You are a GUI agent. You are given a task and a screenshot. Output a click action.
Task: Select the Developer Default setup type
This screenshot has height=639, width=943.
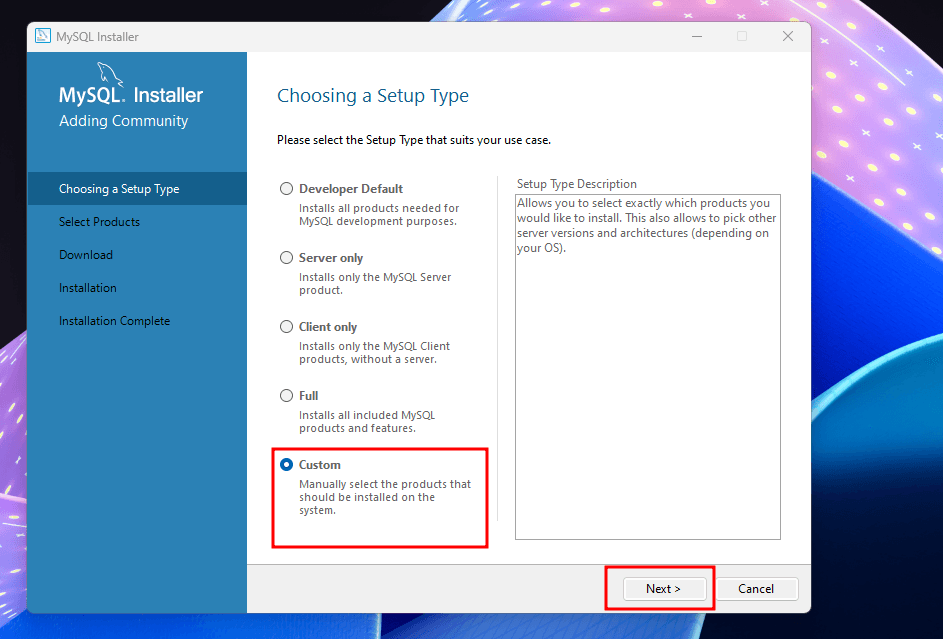click(286, 189)
